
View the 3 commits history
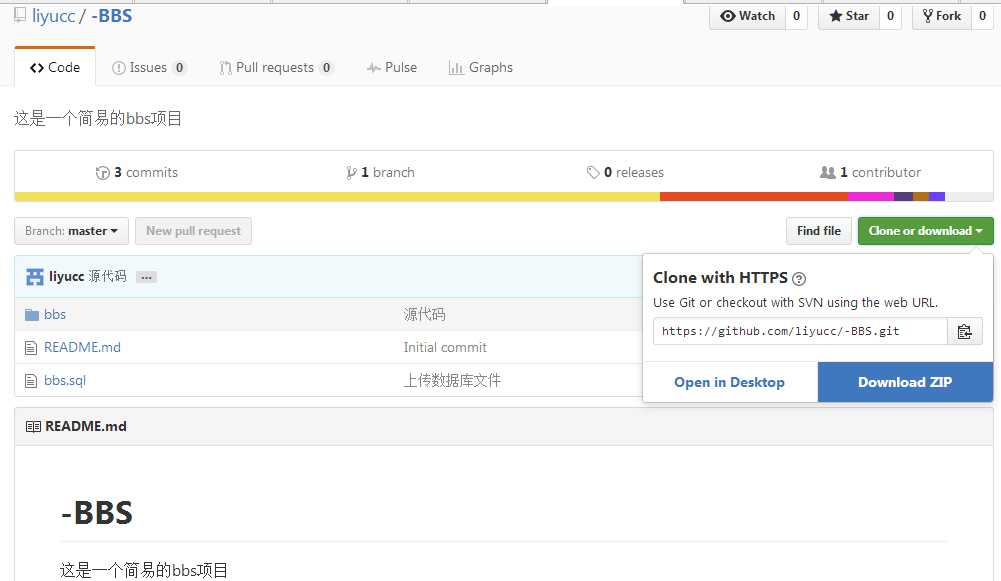point(137,172)
